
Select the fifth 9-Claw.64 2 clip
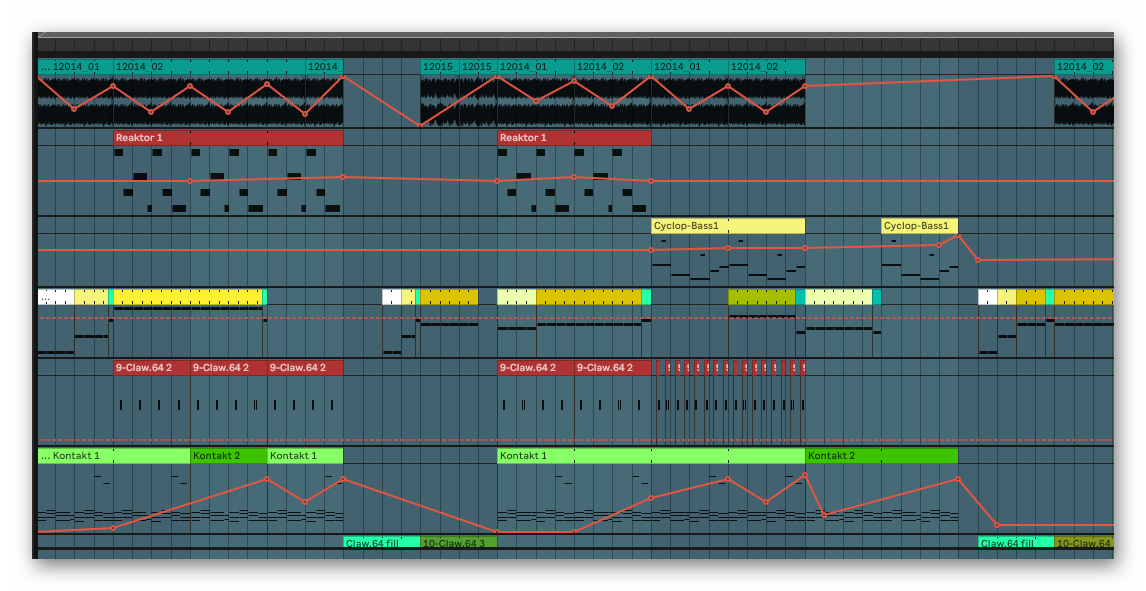pyautogui.click(x=612, y=367)
